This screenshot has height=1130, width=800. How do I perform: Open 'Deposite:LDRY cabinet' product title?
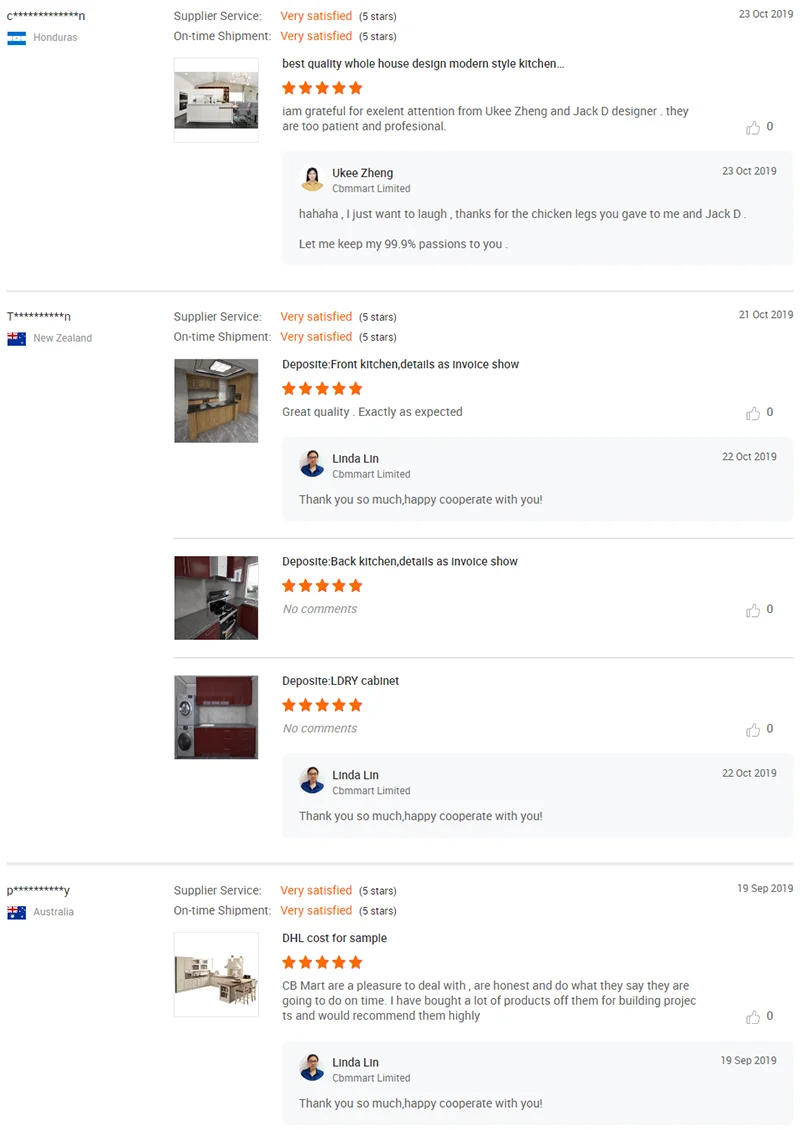(x=340, y=681)
